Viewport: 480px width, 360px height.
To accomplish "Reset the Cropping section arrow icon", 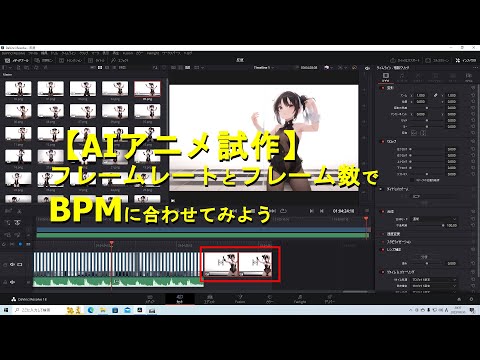I will [473, 141].
